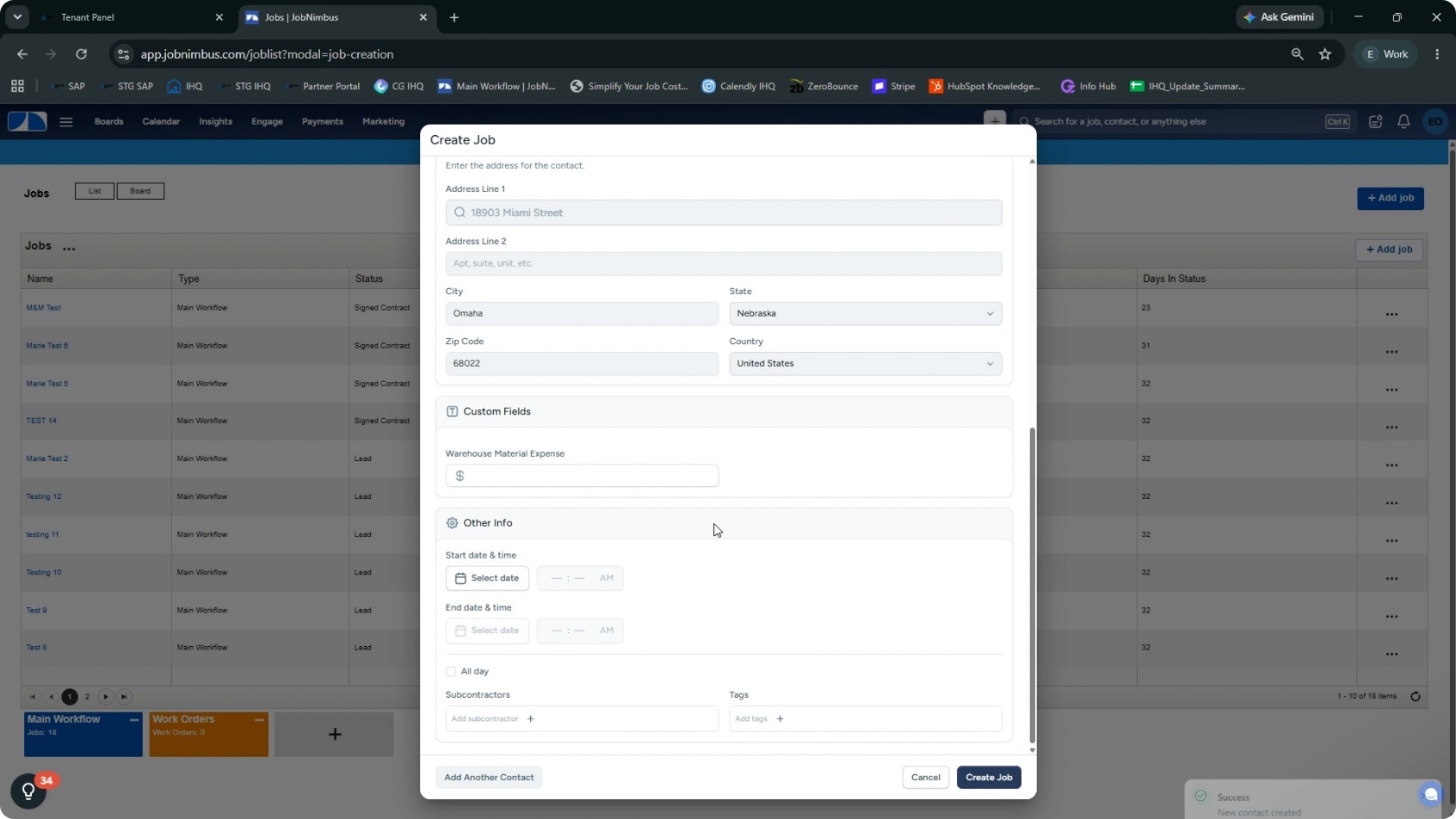This screenshot has height=819, width=1456.
Task: Click the City field with Omaha
Action: 582,314
